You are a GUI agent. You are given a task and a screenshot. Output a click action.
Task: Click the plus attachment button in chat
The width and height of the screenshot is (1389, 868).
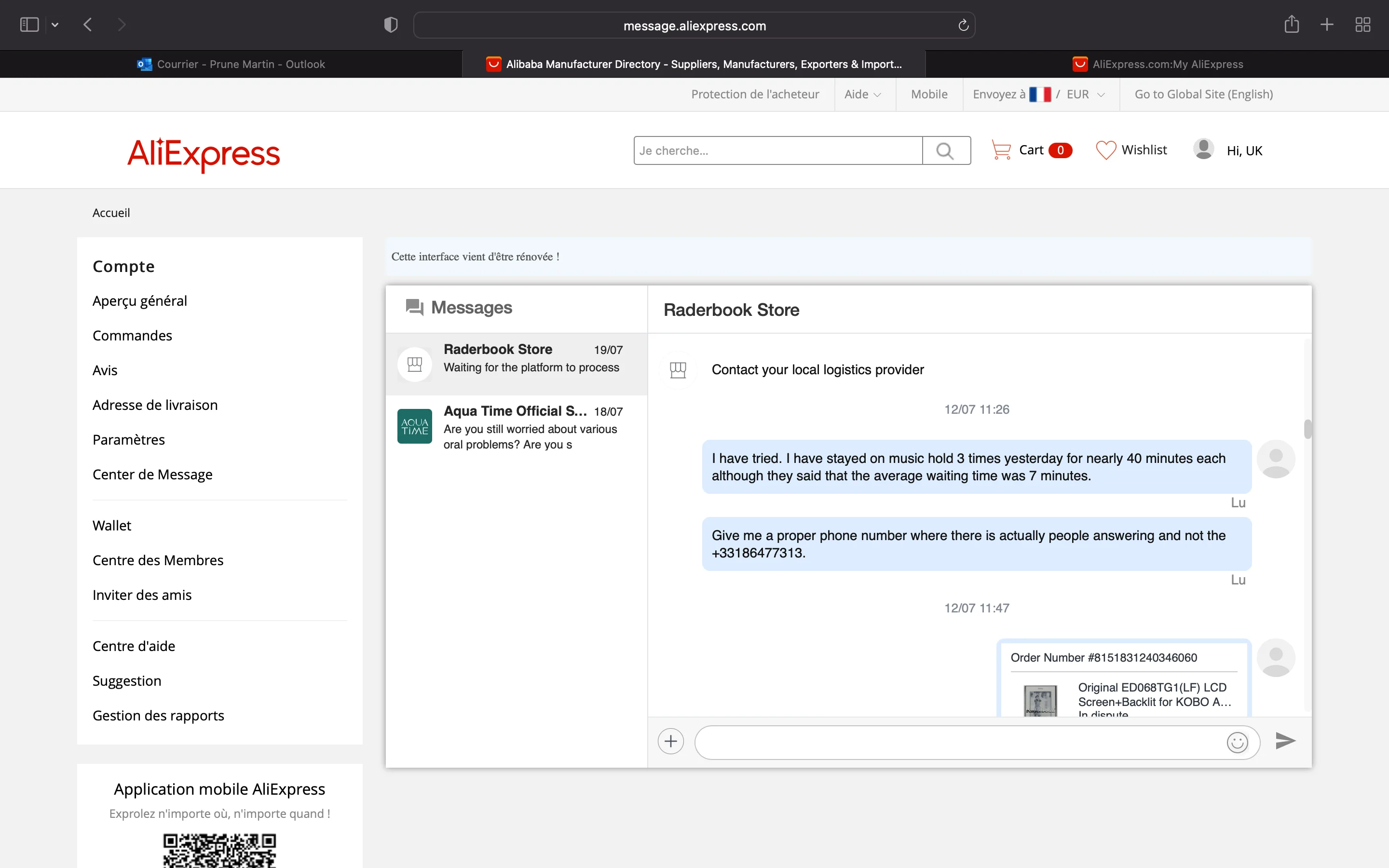click(x=670, y=741)
